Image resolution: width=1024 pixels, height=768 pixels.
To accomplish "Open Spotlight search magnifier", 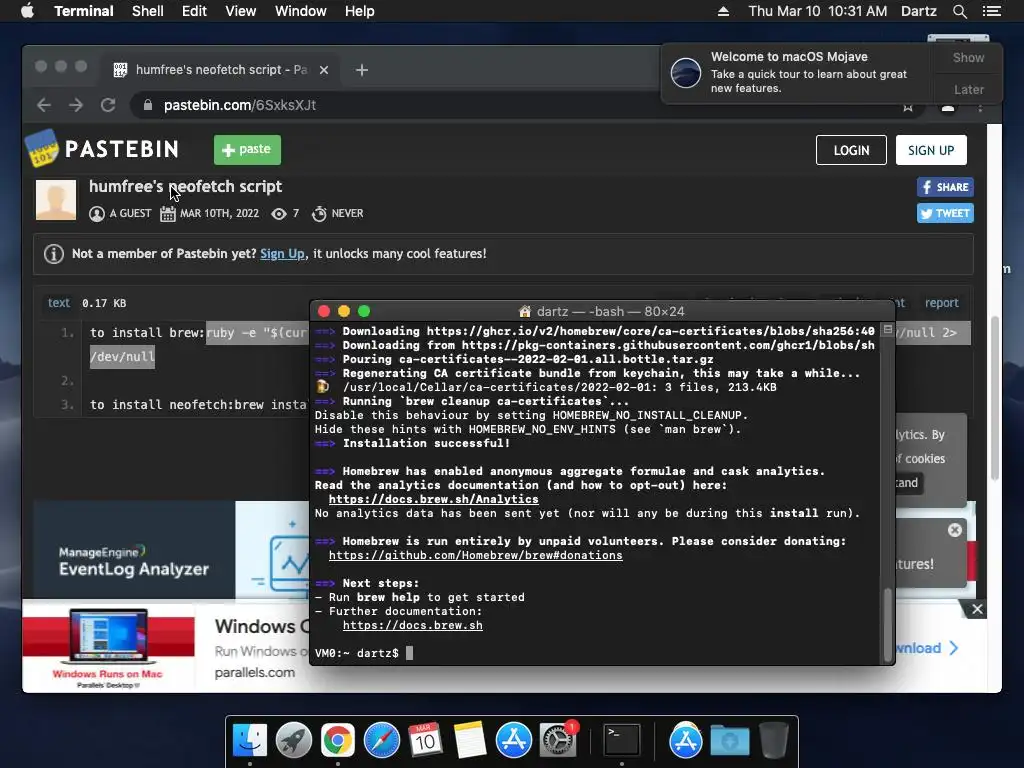I will [x=959, y=11].
